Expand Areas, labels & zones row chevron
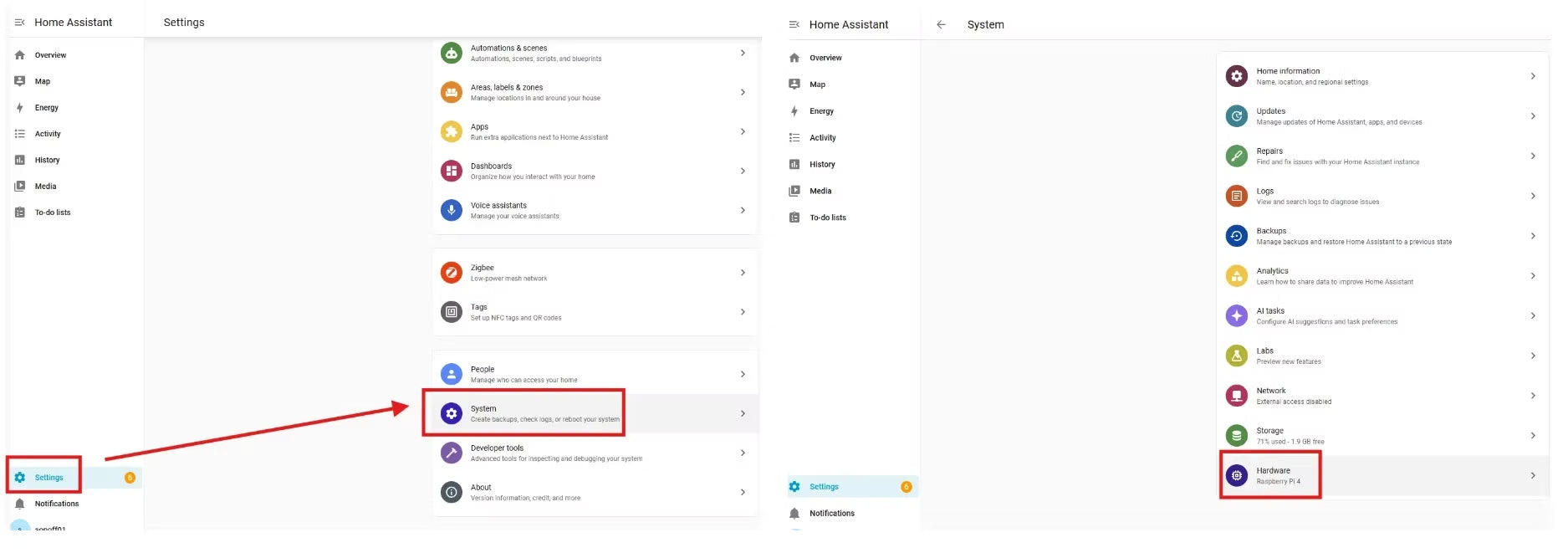This screenshot has width=1568, height=553. pos(743,92)
